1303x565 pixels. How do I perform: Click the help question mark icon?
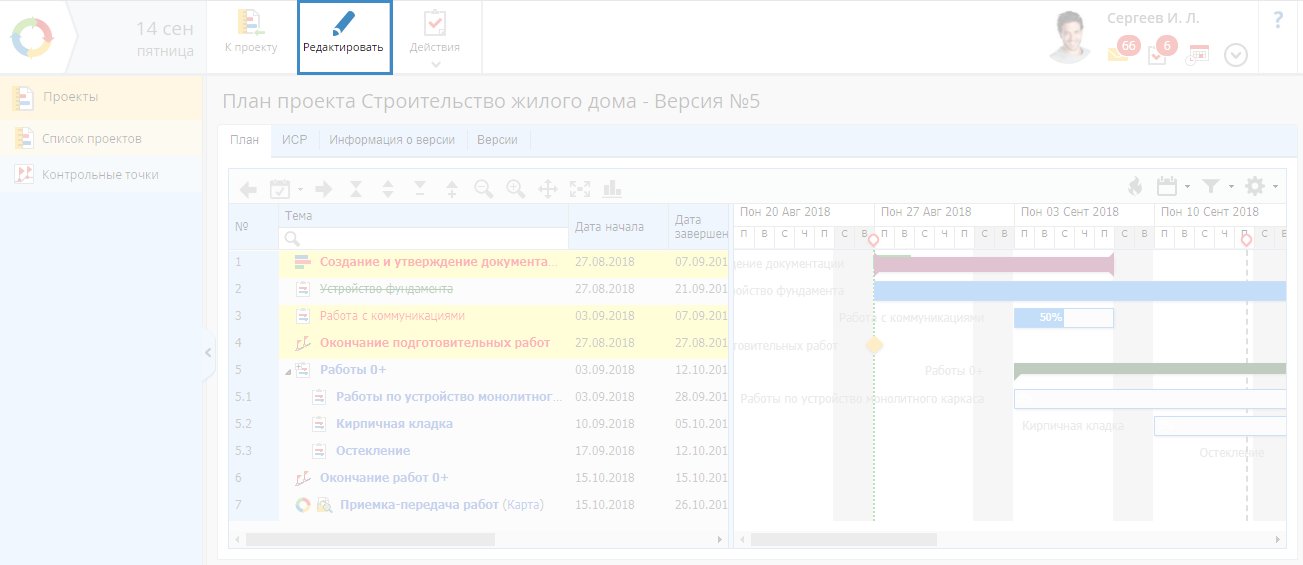[1278, 21]
